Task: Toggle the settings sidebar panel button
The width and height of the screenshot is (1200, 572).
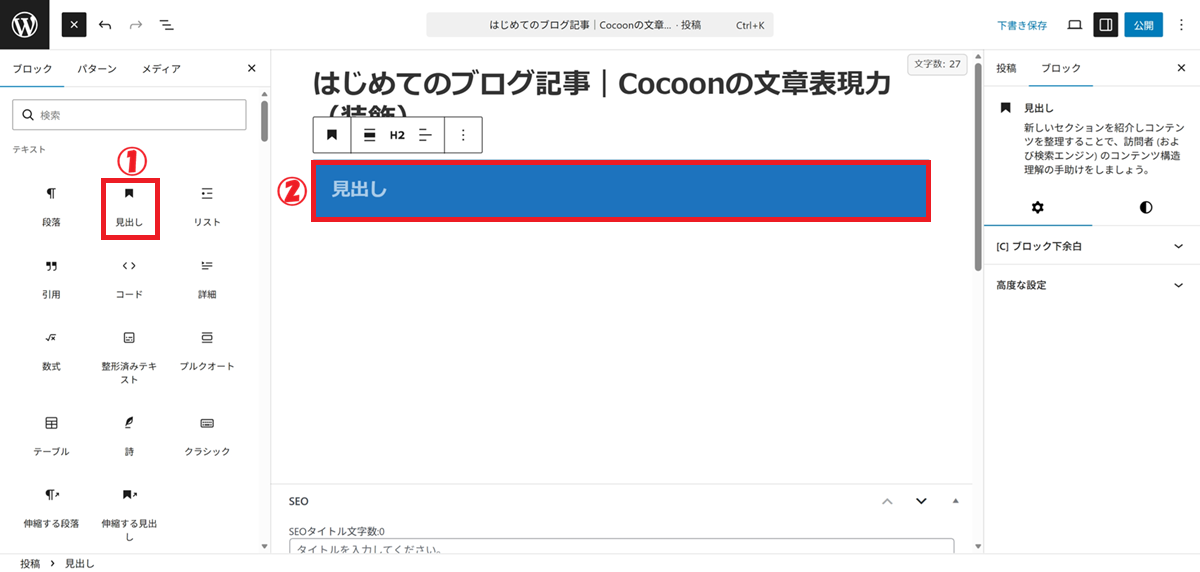Action: point(1105,25)
